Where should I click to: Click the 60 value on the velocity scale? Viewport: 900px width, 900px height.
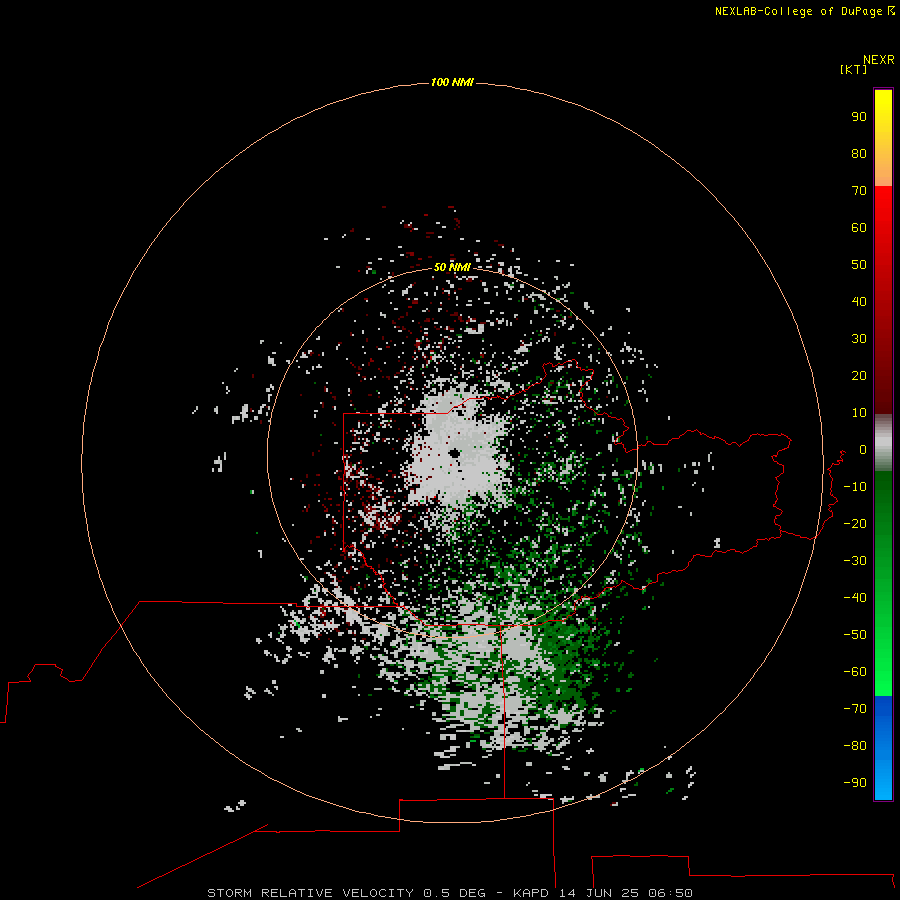coord(859,228)
